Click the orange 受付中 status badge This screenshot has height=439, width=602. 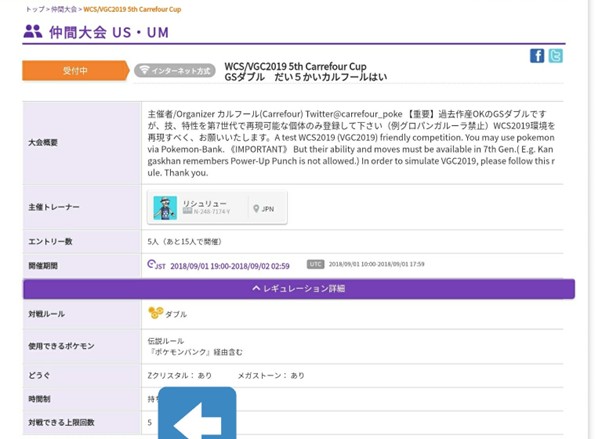tap(75, 71)
